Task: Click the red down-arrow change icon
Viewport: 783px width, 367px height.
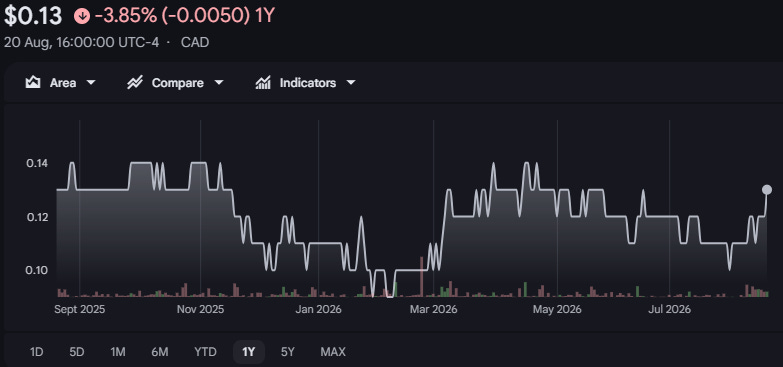Action: (x=82, y=16)
